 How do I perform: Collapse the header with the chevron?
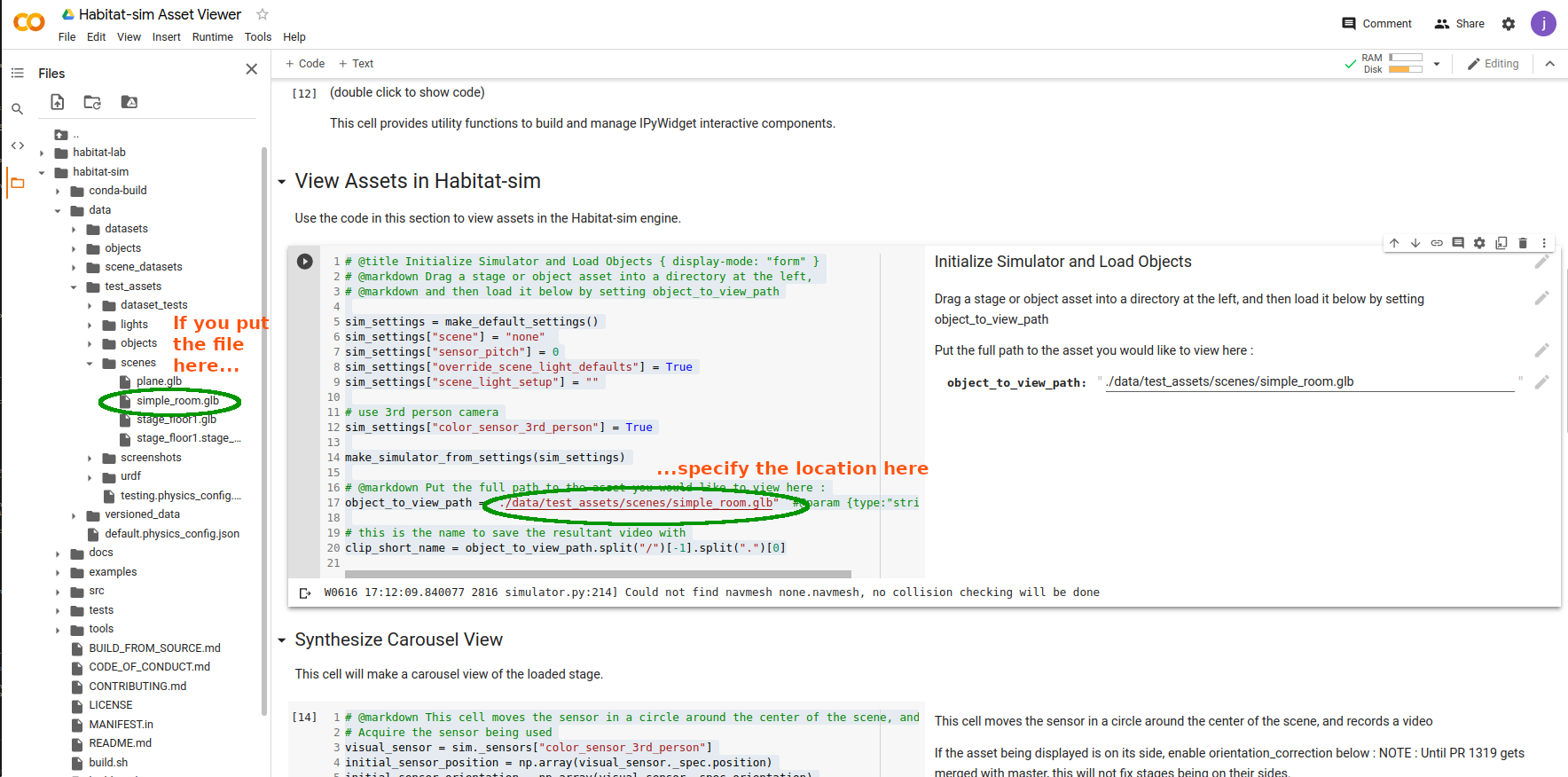point(1550,64)
